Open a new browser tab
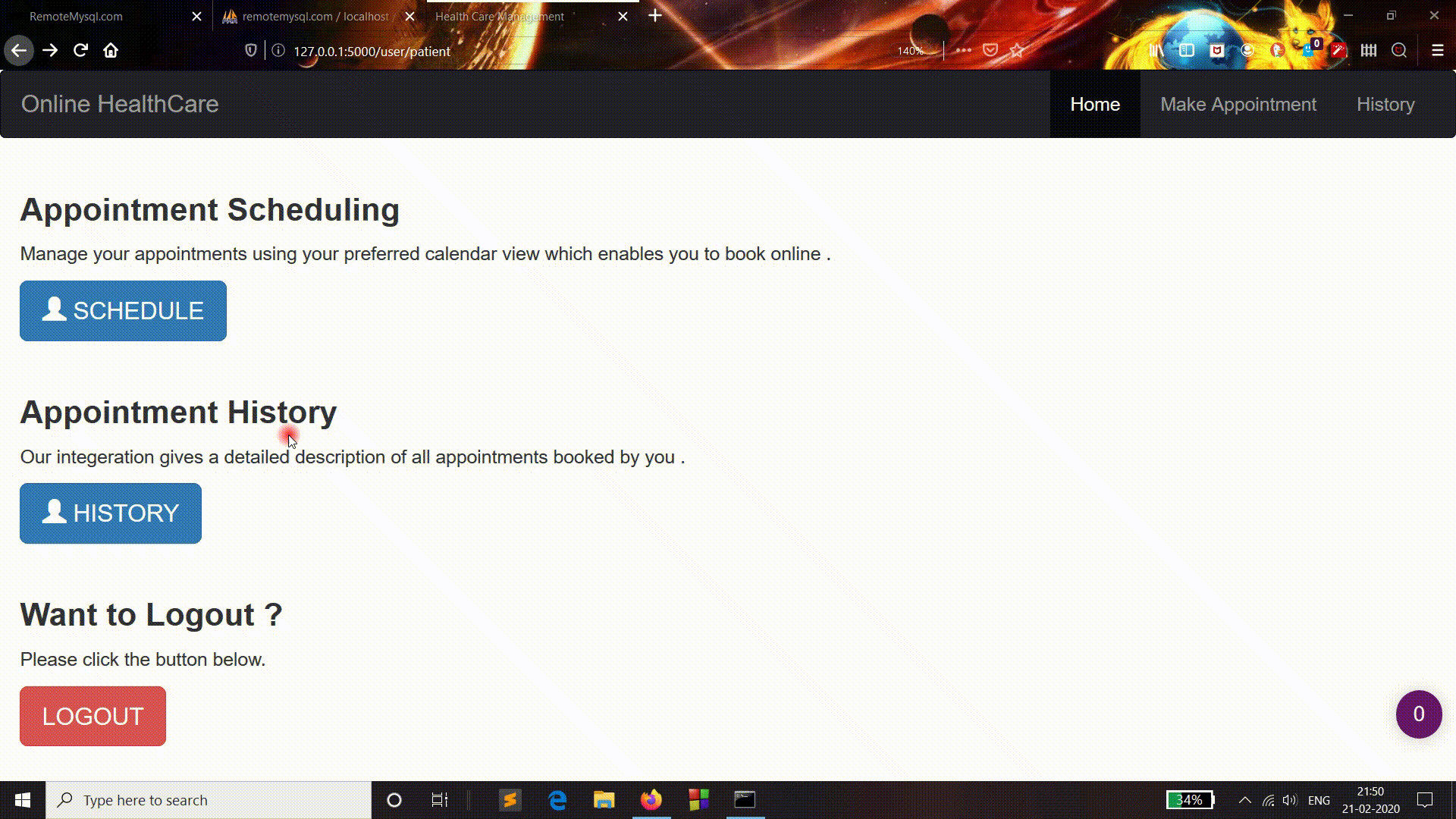This screenshot has width=1456, height=819. 655,16
